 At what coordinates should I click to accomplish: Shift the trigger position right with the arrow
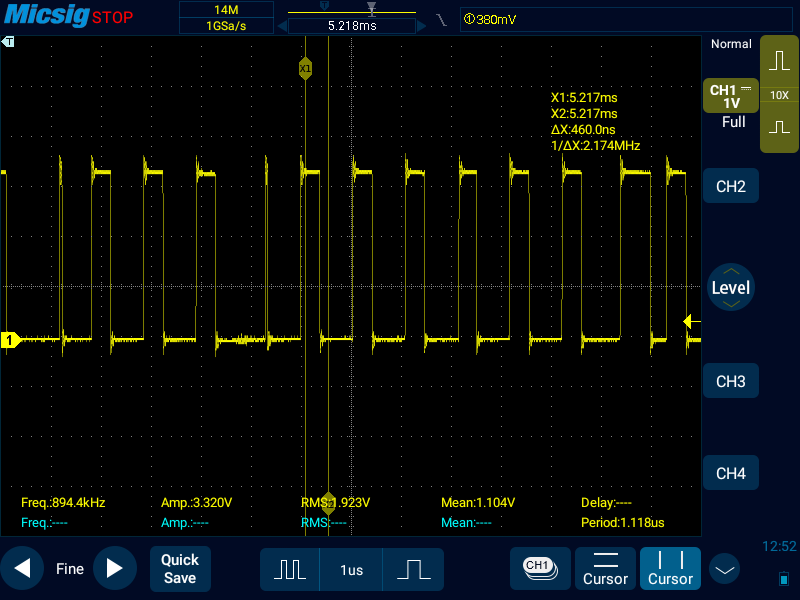tap(421, 26)
